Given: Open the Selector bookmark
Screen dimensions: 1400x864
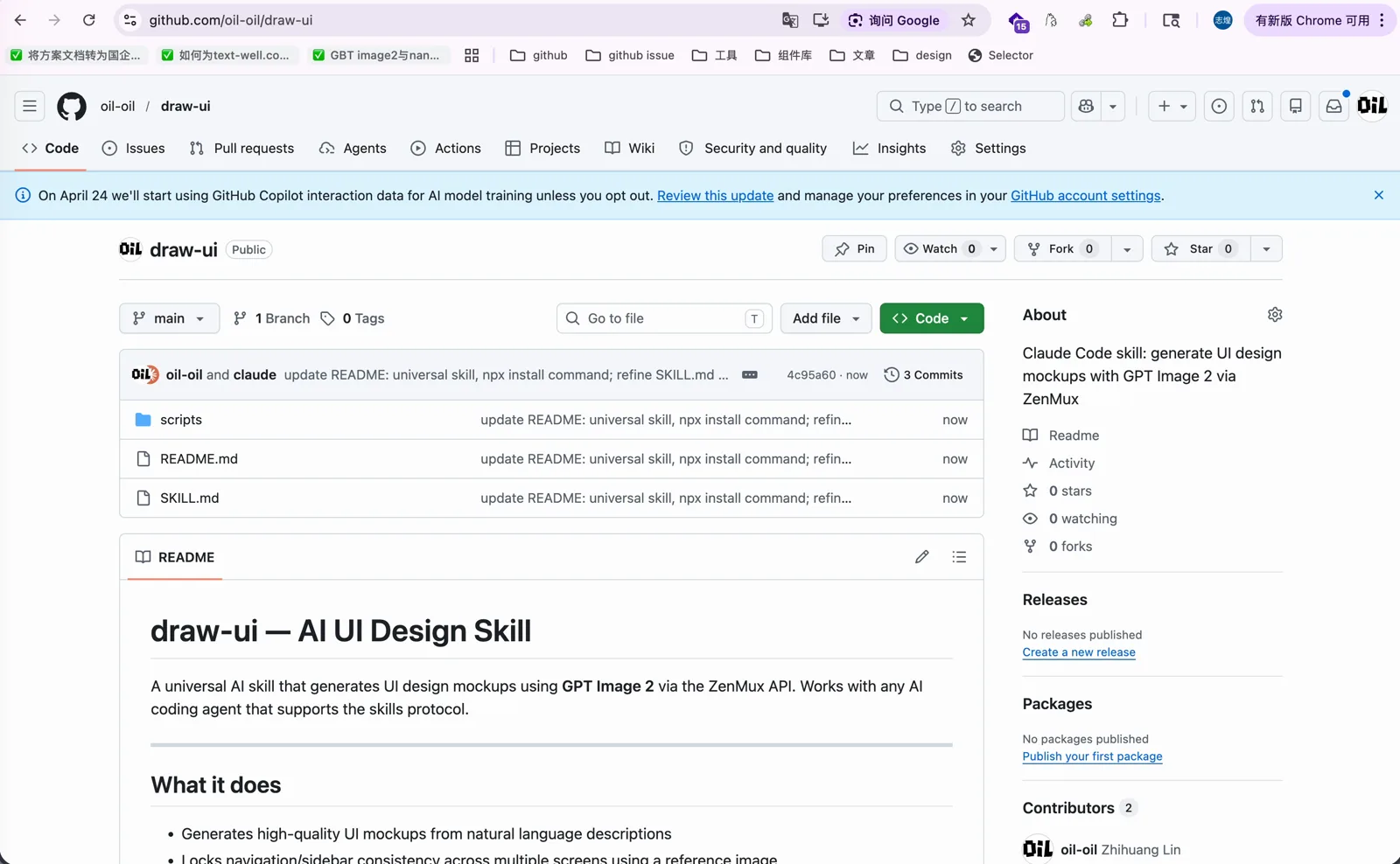Looking at the screenshot, I should [1001, 55].
